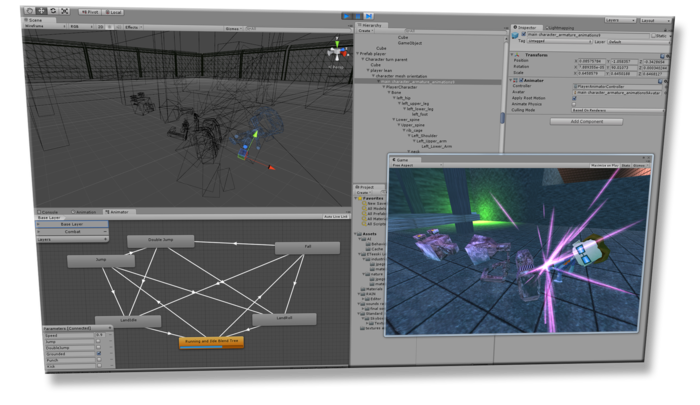
Task: Click the GameObject cube icon in Inspector
Action: (x=516, y=35)
